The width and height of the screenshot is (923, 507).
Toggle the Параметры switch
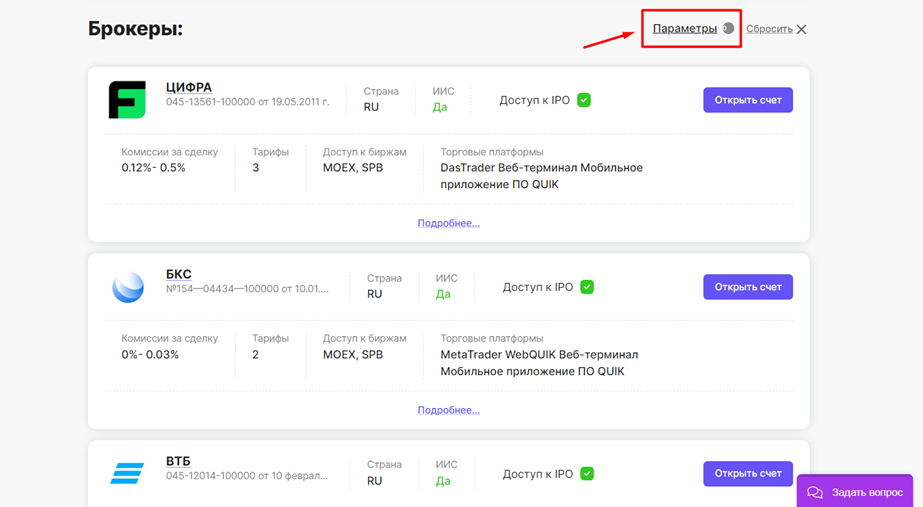click(x=728, y=28)
